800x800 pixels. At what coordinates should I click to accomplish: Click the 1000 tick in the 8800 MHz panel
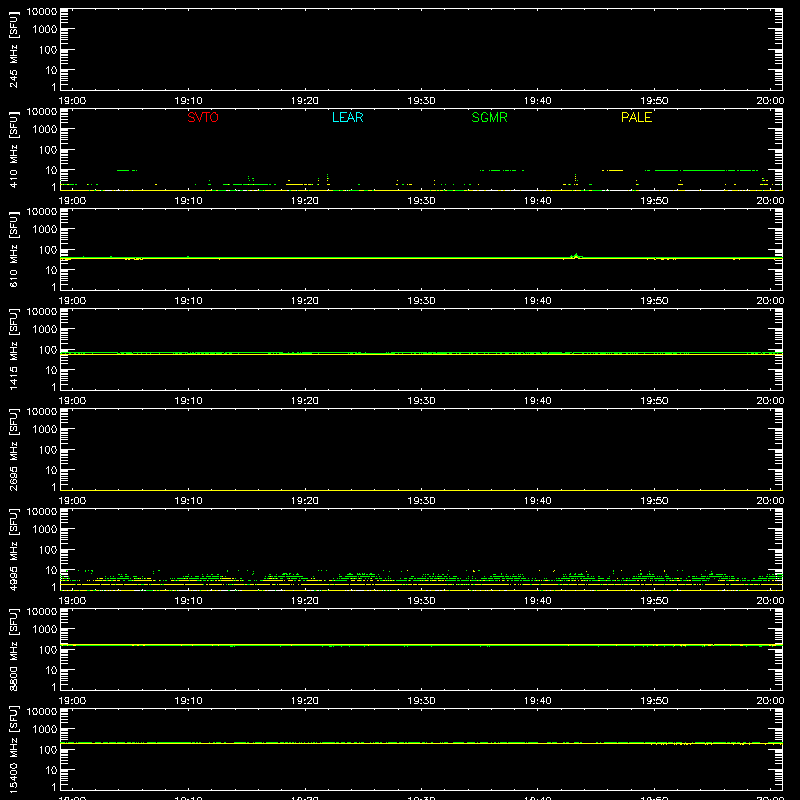pos(45,630)
